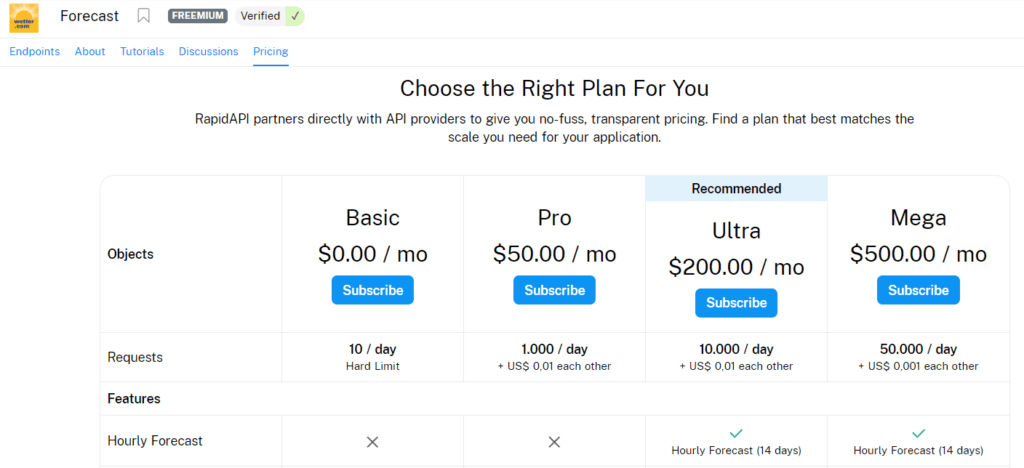Open the Tutorials tab
The height and width of the screenshot is (468, 1024).
point(142,52)
